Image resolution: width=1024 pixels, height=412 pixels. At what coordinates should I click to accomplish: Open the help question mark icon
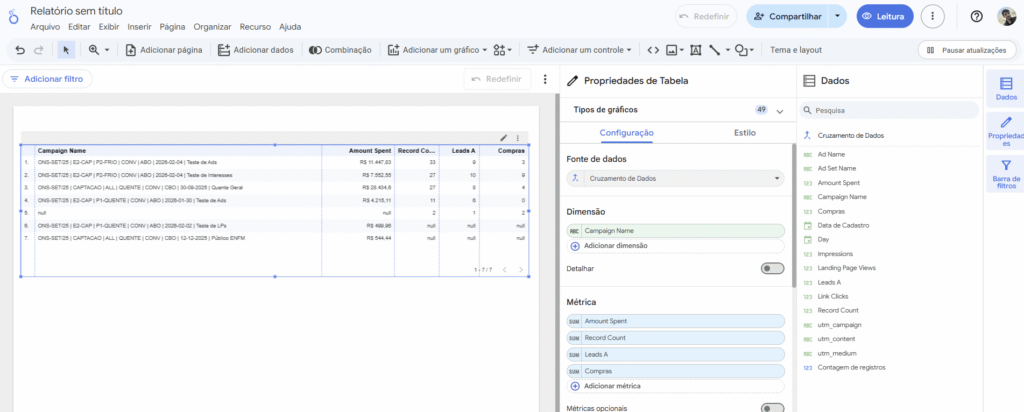pos(976,16)
